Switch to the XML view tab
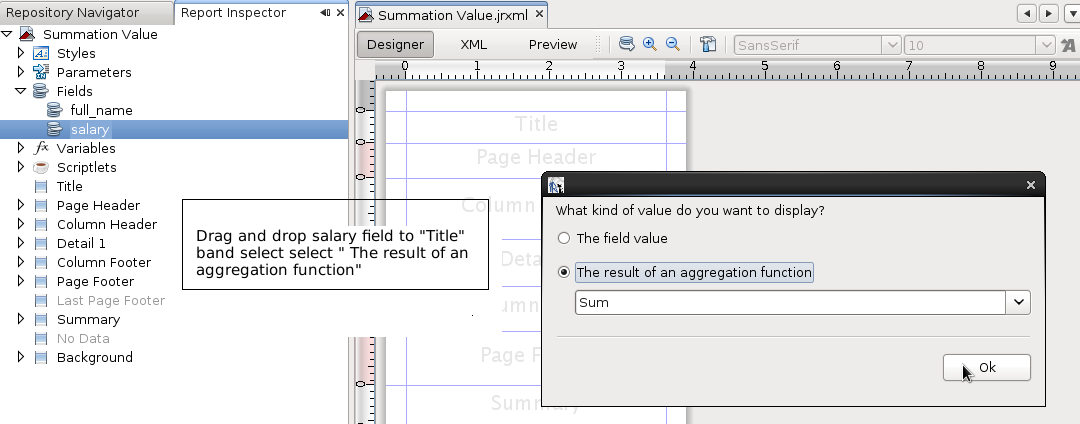Viewport: 1080px width, 424px height. click(x=473, y=44)
